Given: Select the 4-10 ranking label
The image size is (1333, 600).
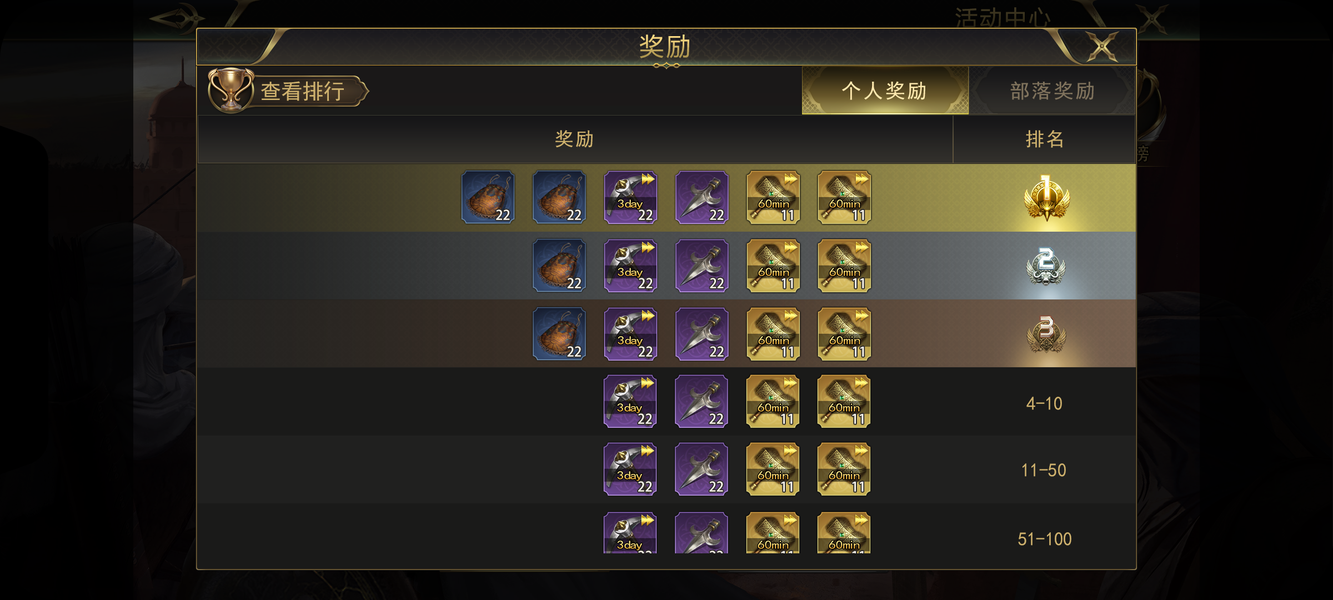Looking at the screenshot, I should [x=1044, y=404].
